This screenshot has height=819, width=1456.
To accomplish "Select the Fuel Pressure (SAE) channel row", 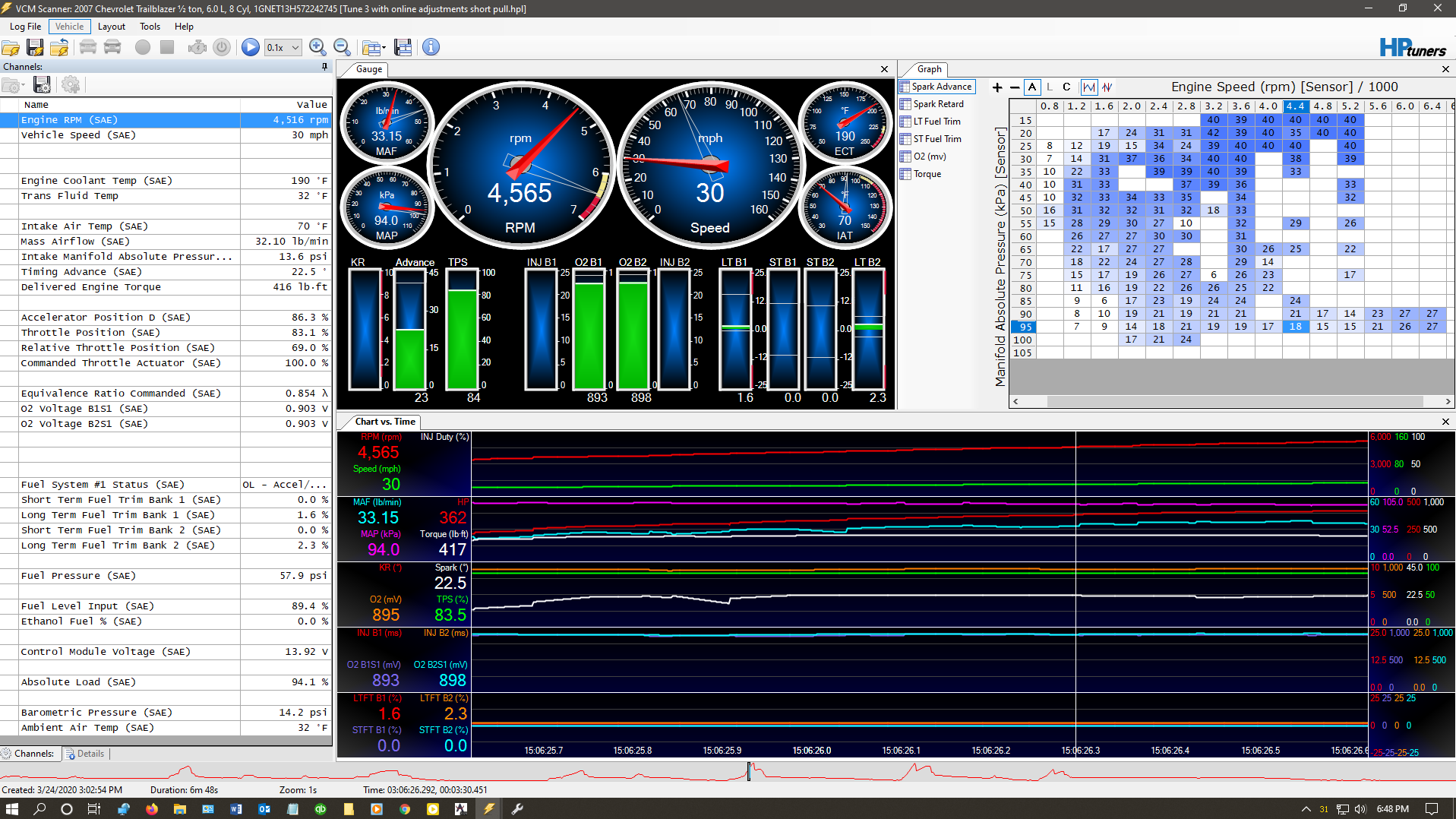I will 166,576.
